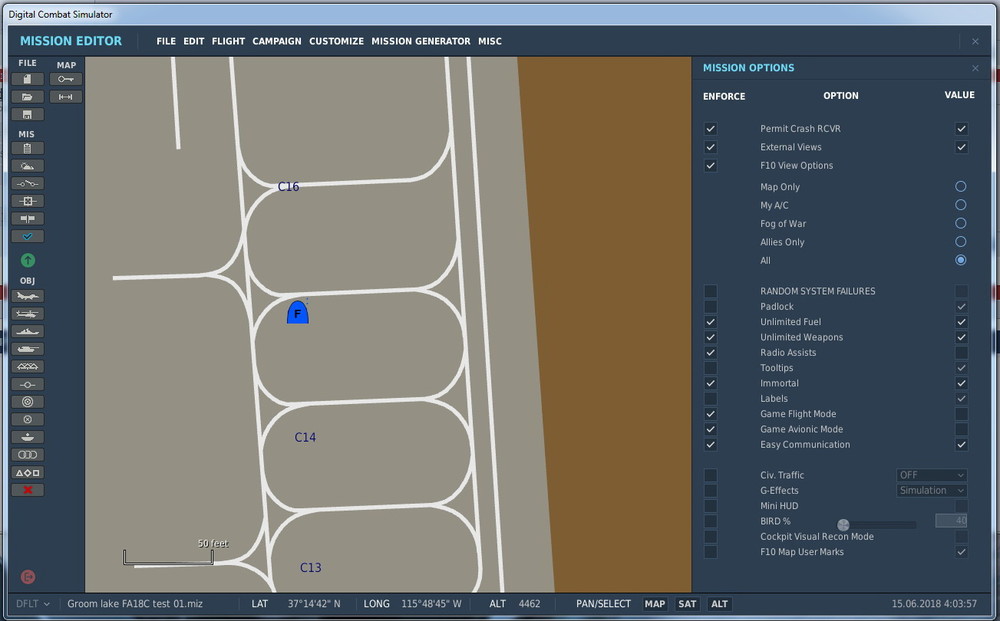Toggle F10 Map User Marks value checkbox
Image resolution: width=1000 pixels, height=621 pixels.
click(x=961, y=552)
